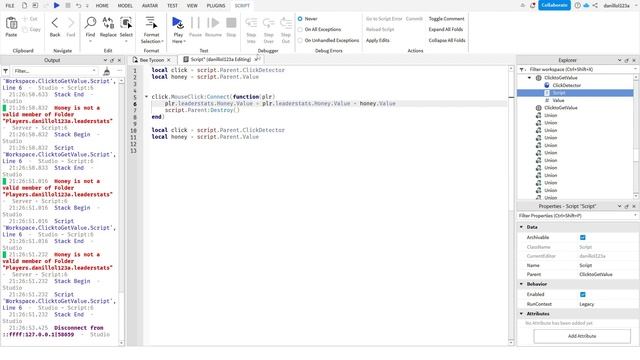Switch to the AVATAR ribbon tab
The width and height of the screenshot is (640, 360).
pyautogui.click(x=150, y=6)
